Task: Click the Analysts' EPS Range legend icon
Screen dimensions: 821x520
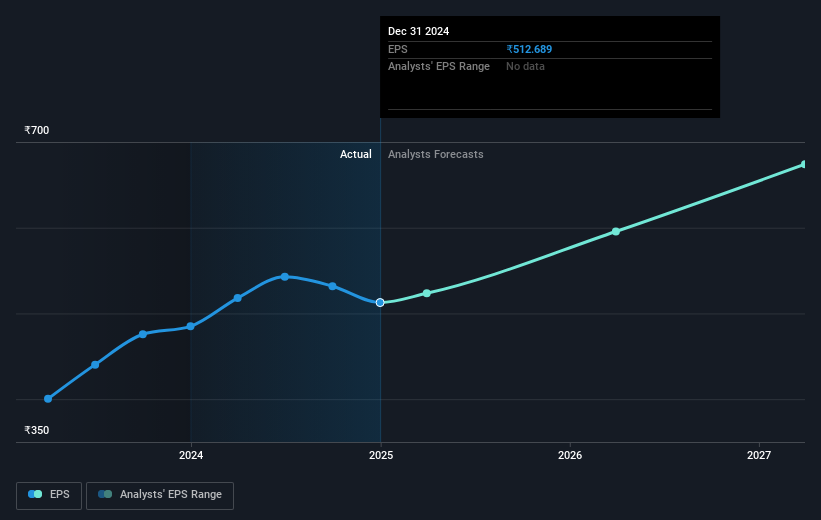Action: pyautogui.click(x=105, y=494)
